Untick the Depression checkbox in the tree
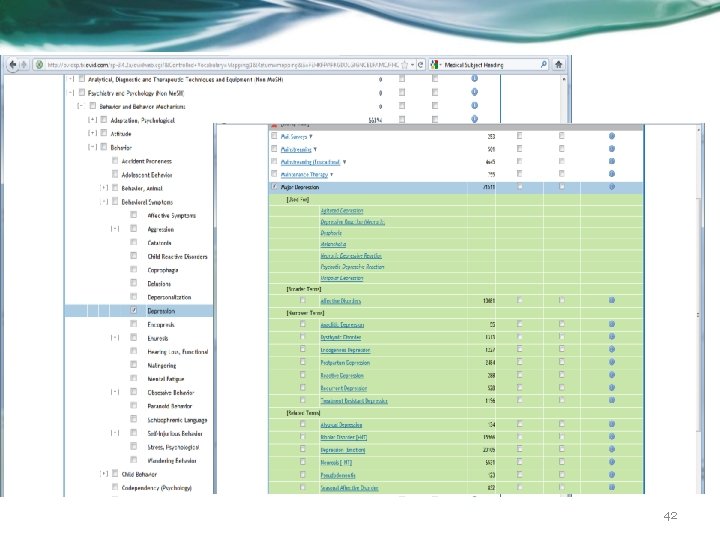 (134, 310)
